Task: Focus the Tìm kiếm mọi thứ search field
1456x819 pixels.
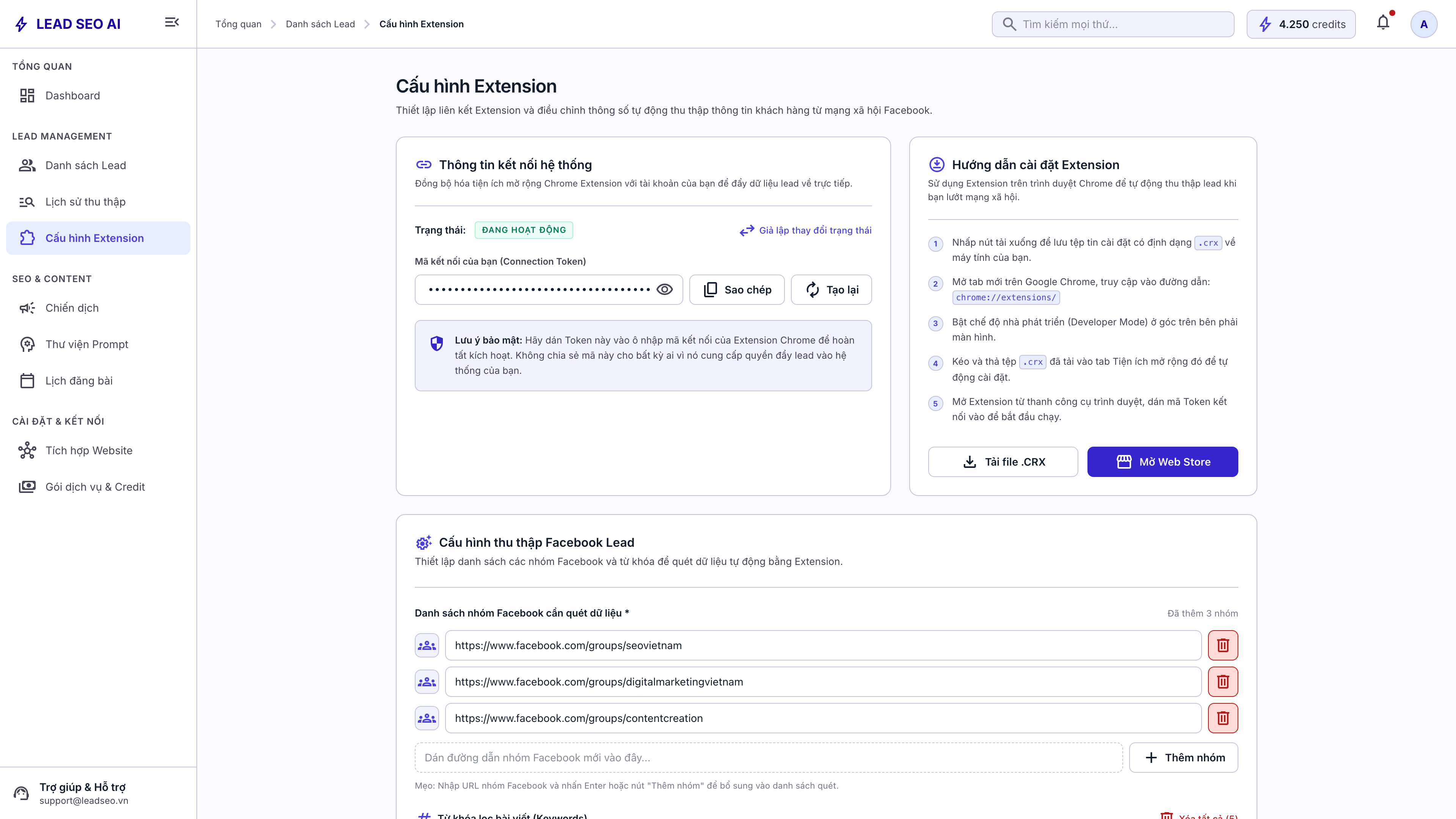Action: (1113, 24)
